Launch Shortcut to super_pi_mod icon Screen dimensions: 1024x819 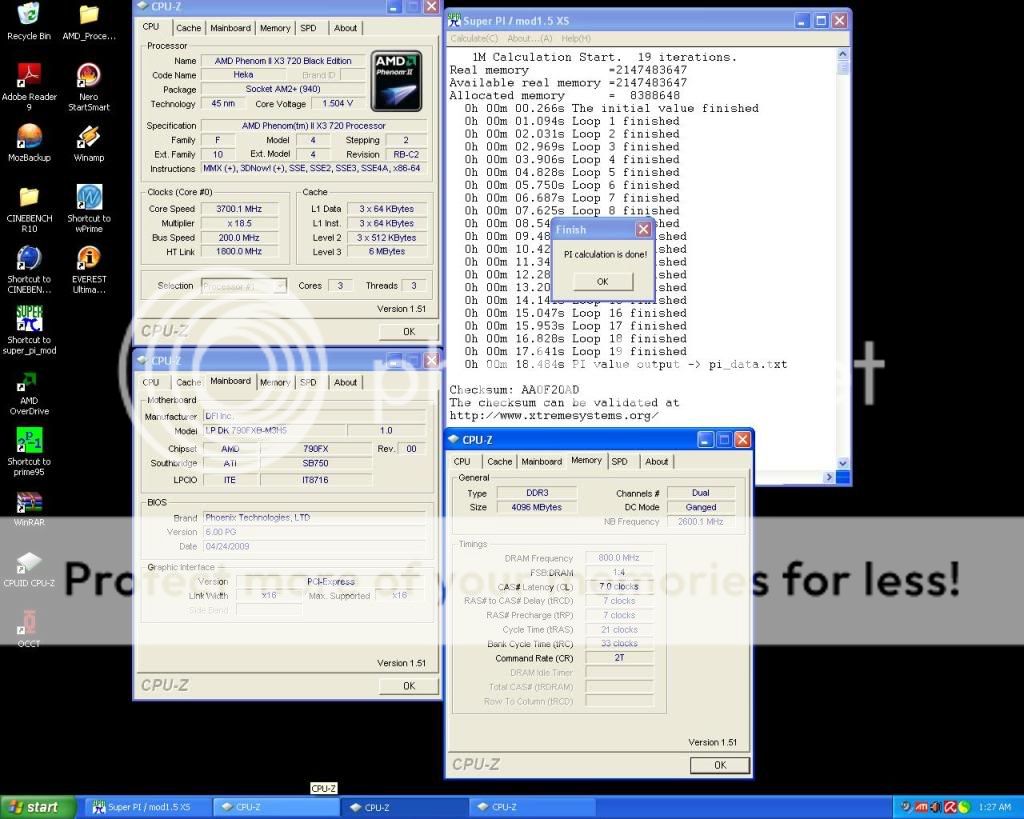(x=29, y=330)
